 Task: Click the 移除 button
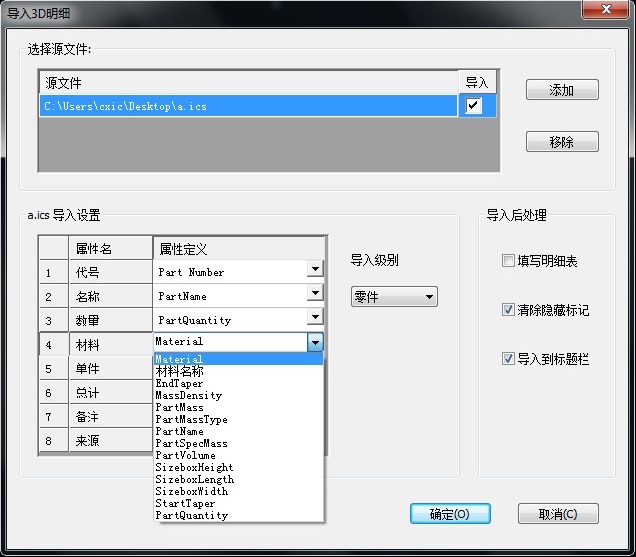point(562,142)
